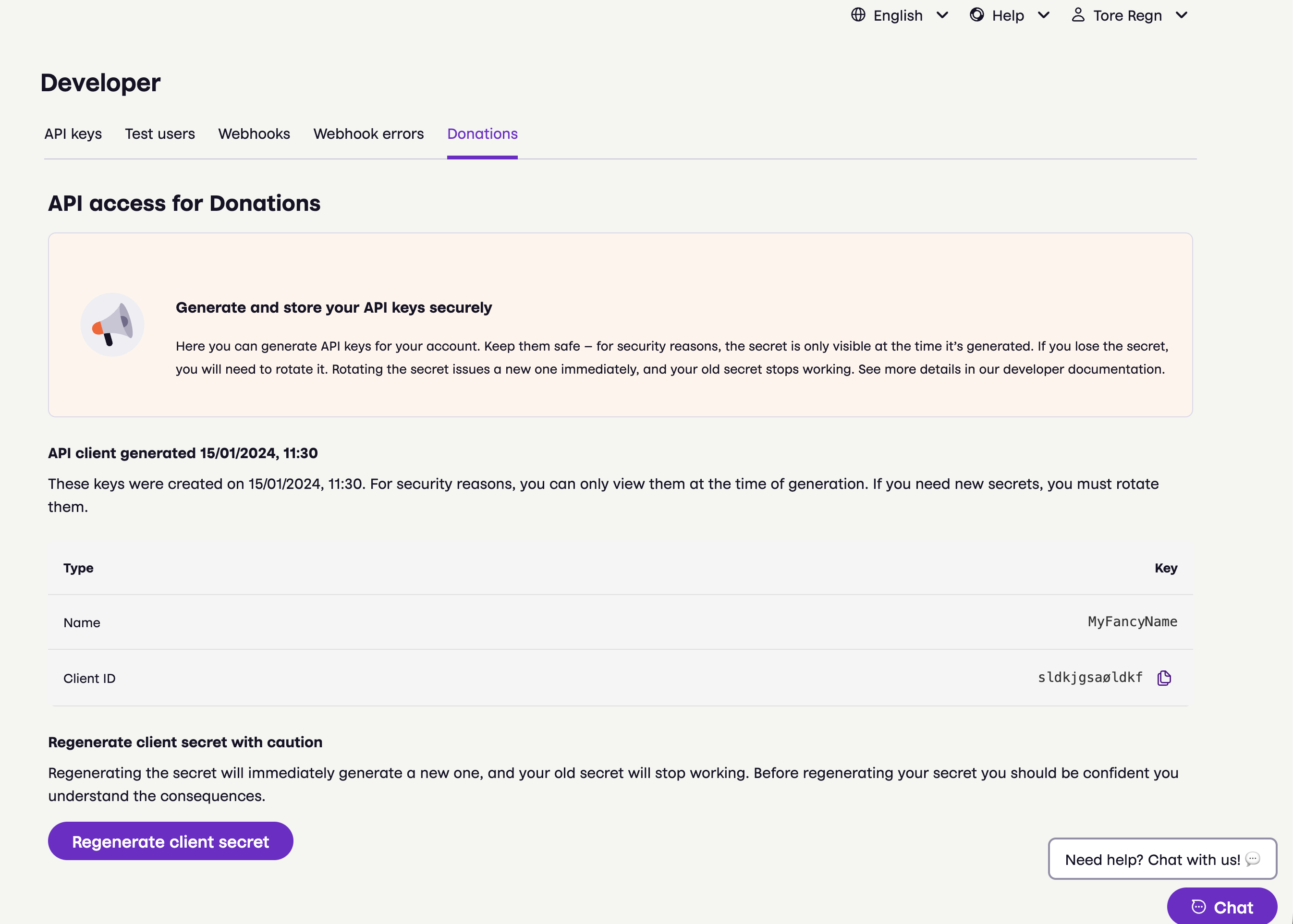Click the Help lifebuoy icon
1293x924 pixels.
(x=976, y=15)
